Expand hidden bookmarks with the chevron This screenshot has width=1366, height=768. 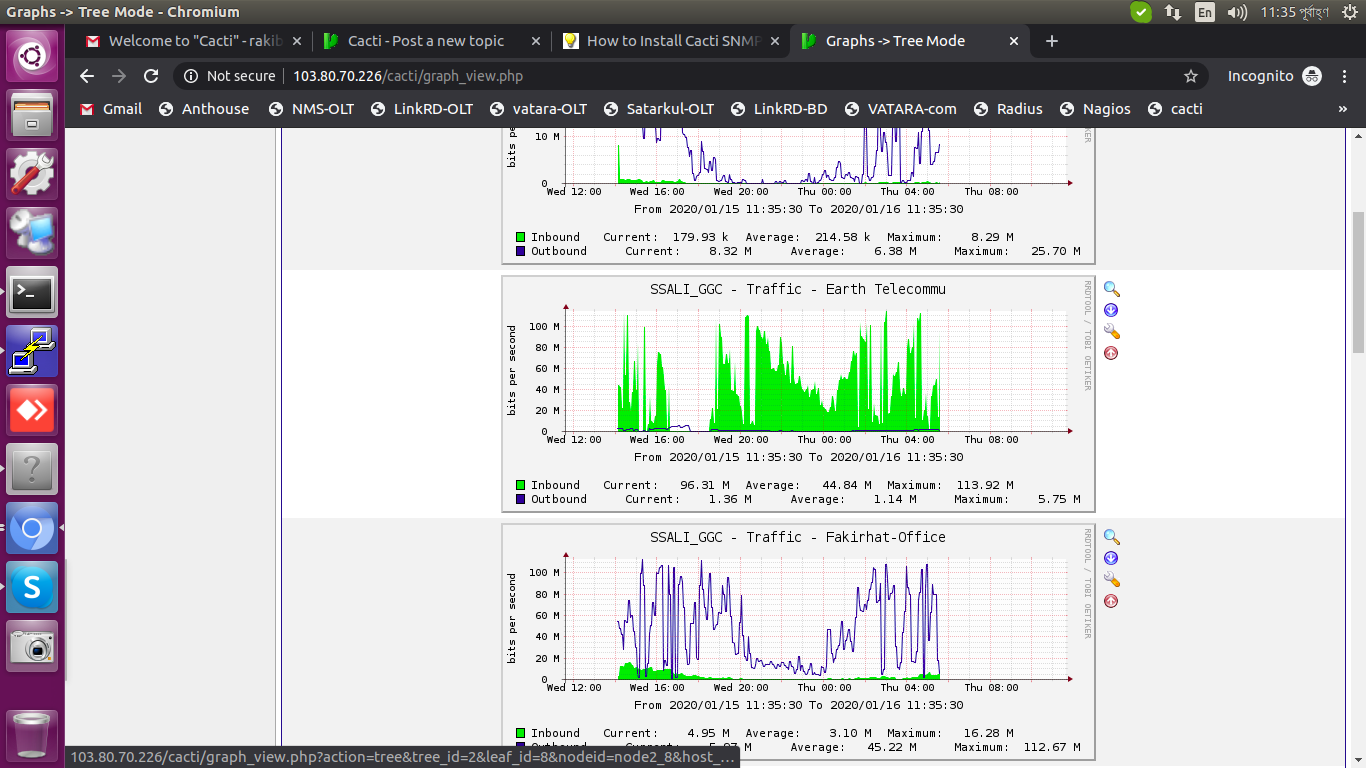tap(1342, 109)
